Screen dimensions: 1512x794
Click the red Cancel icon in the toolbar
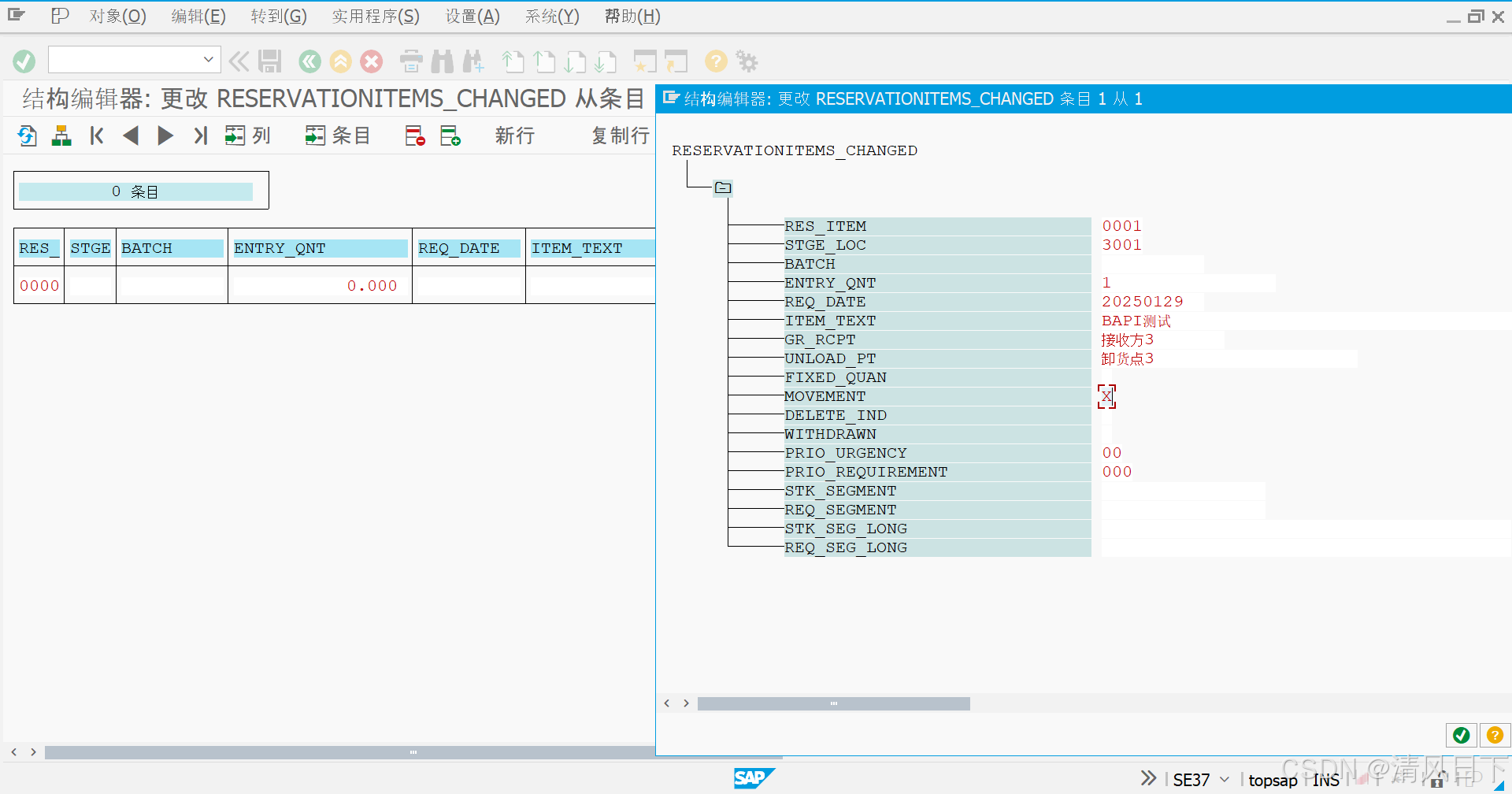click(x=371, y=61)
